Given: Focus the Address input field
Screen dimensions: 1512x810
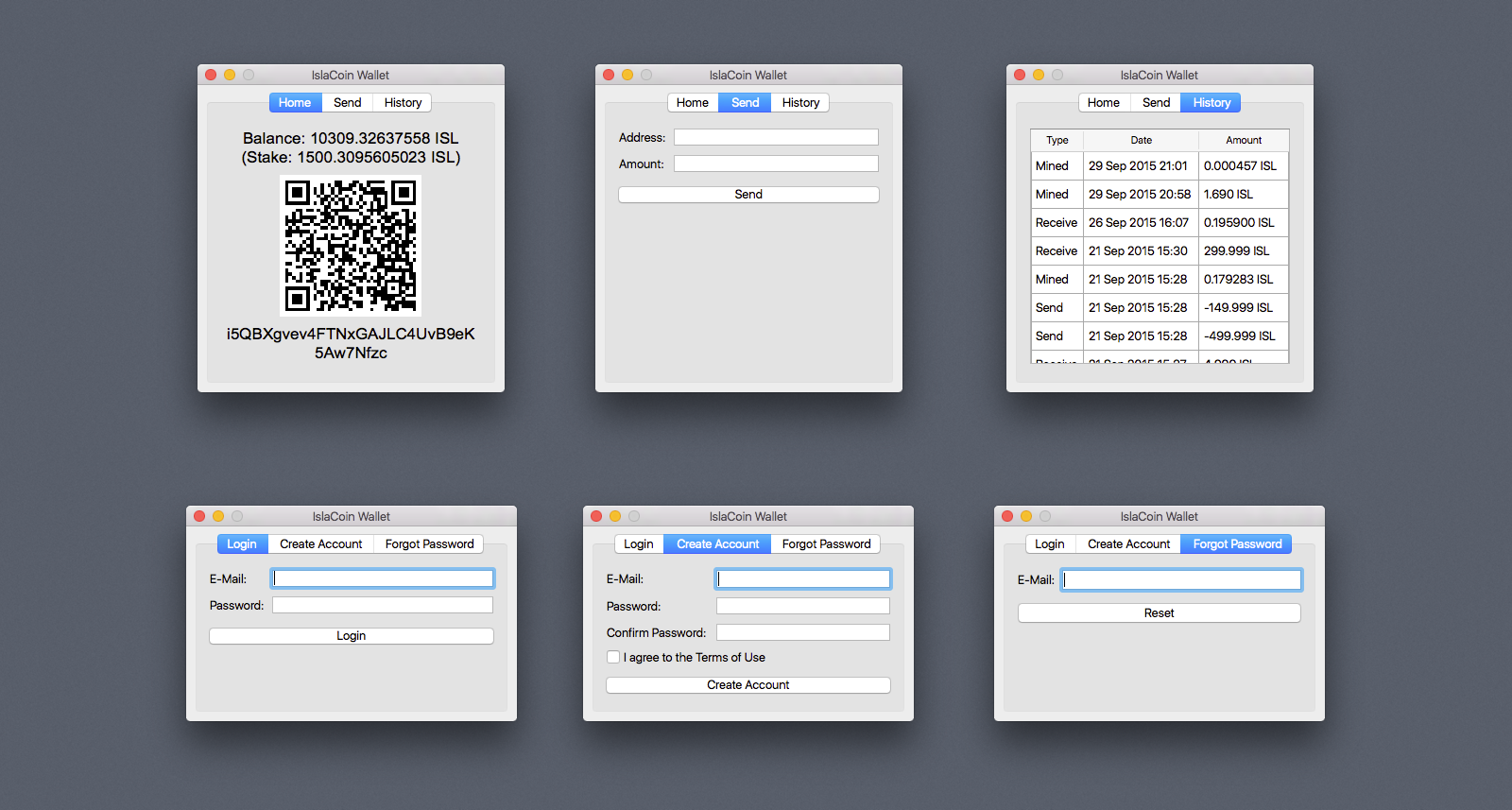Looking at the screenshot, I should tap(776, 137).
